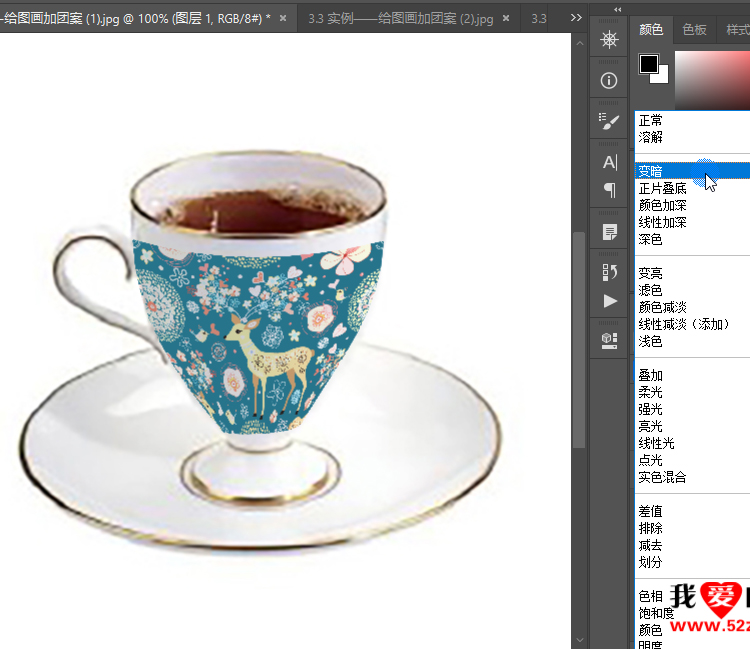Open the 色板 panel tab
The height and width of the screenshot is (649, 750).
tap(695, 30)
